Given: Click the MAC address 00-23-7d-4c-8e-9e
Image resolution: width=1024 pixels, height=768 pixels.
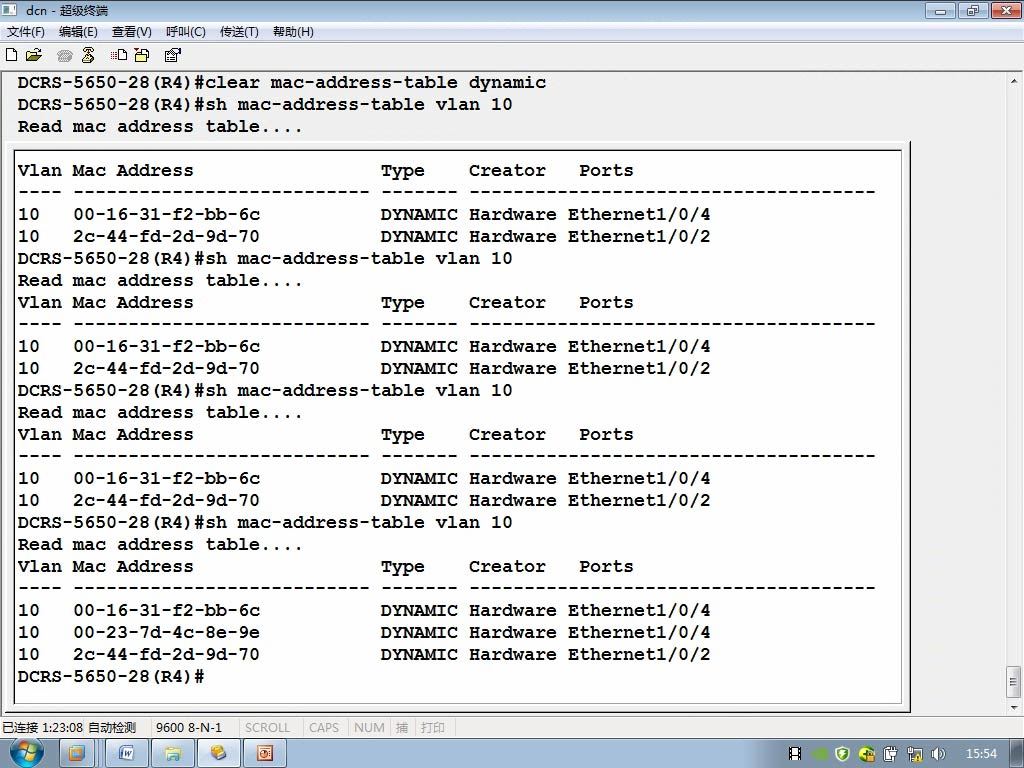Looking at the screenshot, I should (167, 632).
